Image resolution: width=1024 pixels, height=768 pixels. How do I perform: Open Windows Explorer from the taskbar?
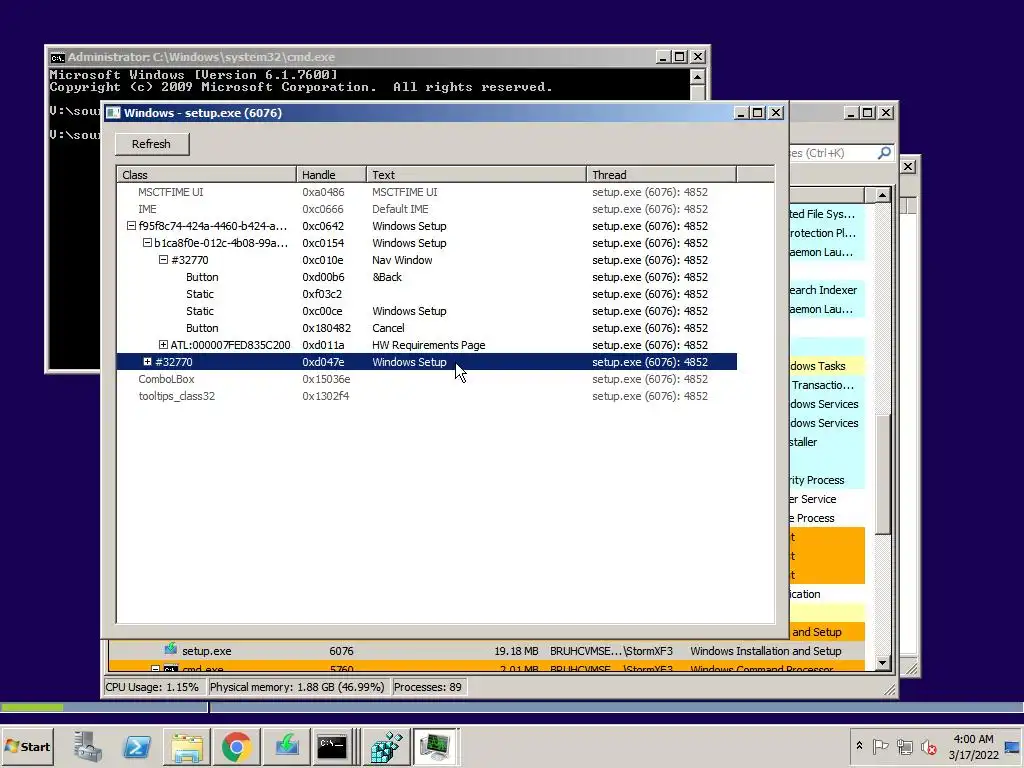(x=187, y=746)
